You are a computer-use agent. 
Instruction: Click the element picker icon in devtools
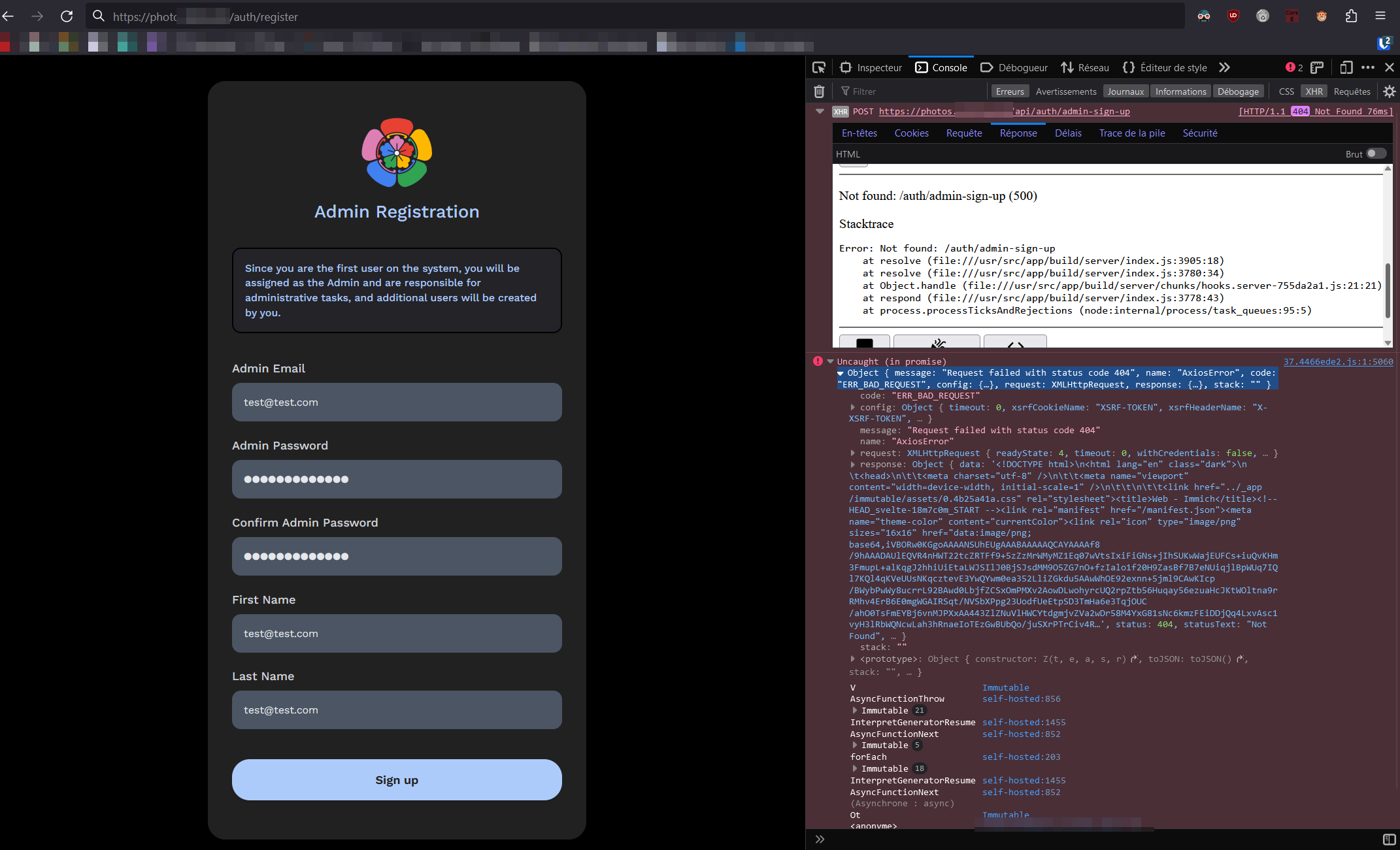point(819,67)
